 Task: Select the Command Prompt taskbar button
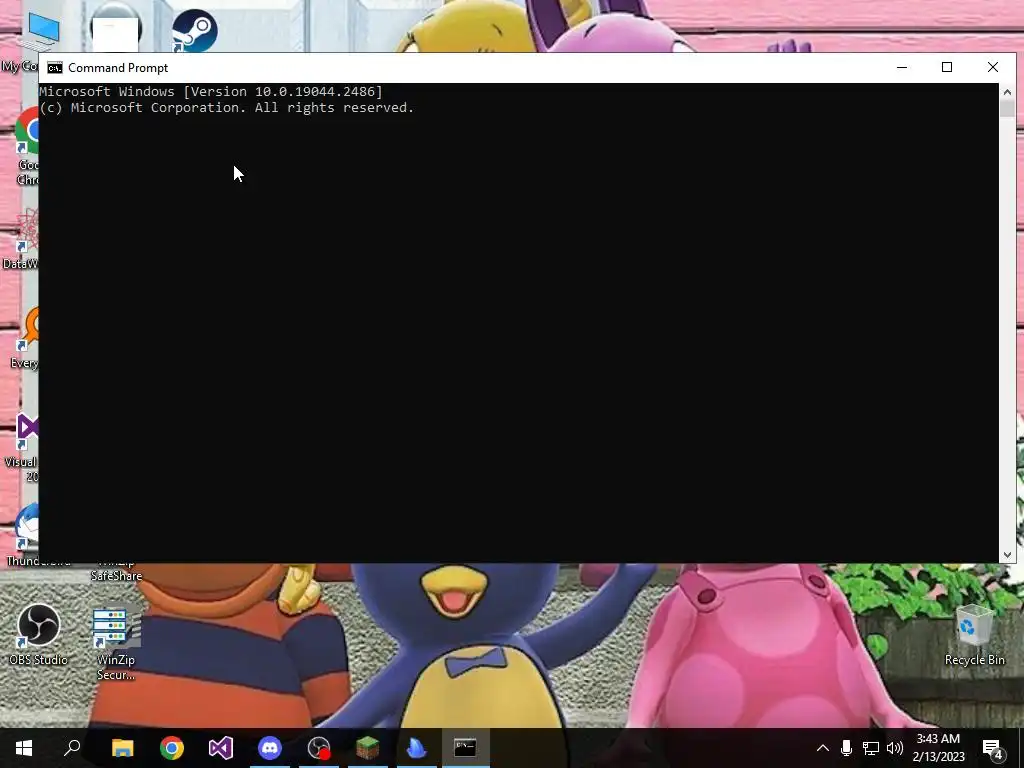[466, 748]
